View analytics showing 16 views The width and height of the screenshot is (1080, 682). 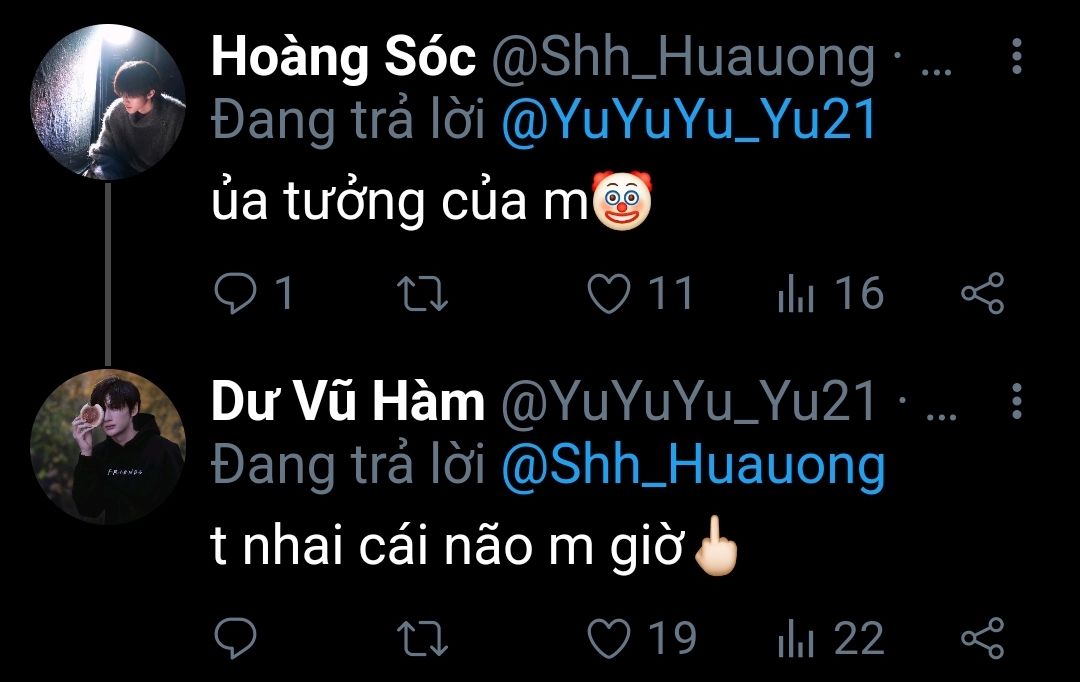tap(797, 294)
